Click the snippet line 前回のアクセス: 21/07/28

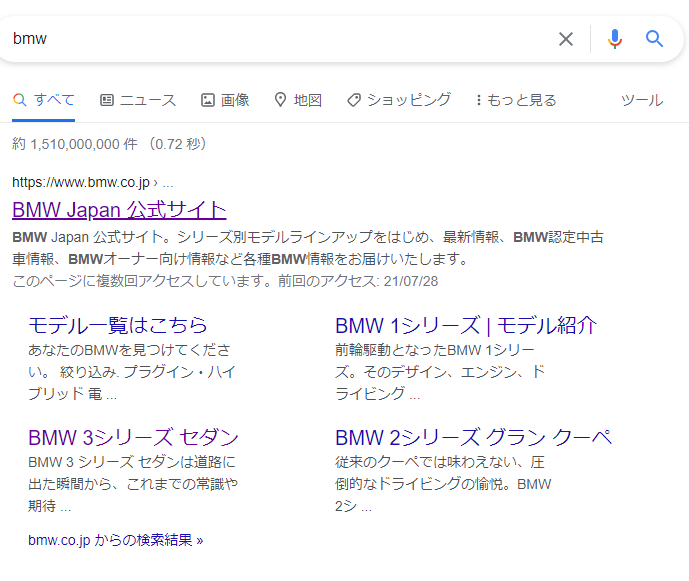pyautogui.click(x=358, y=281)
